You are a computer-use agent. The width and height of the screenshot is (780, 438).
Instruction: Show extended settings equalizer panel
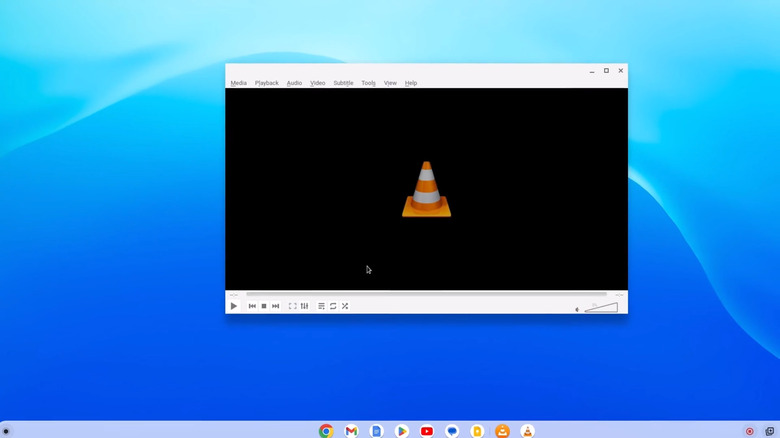coord(304,306)
